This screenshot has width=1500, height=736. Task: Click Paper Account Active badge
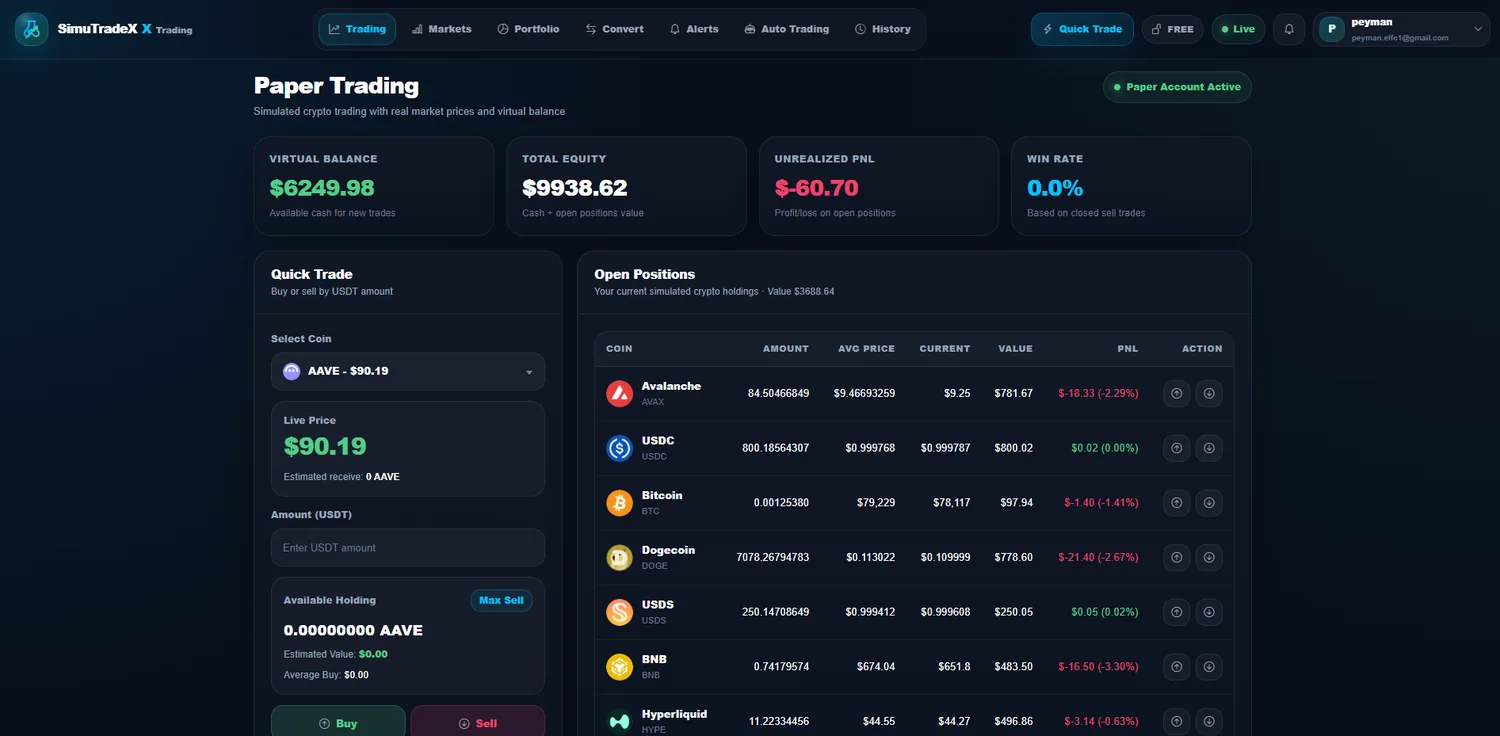click(x=1177, y=87)
